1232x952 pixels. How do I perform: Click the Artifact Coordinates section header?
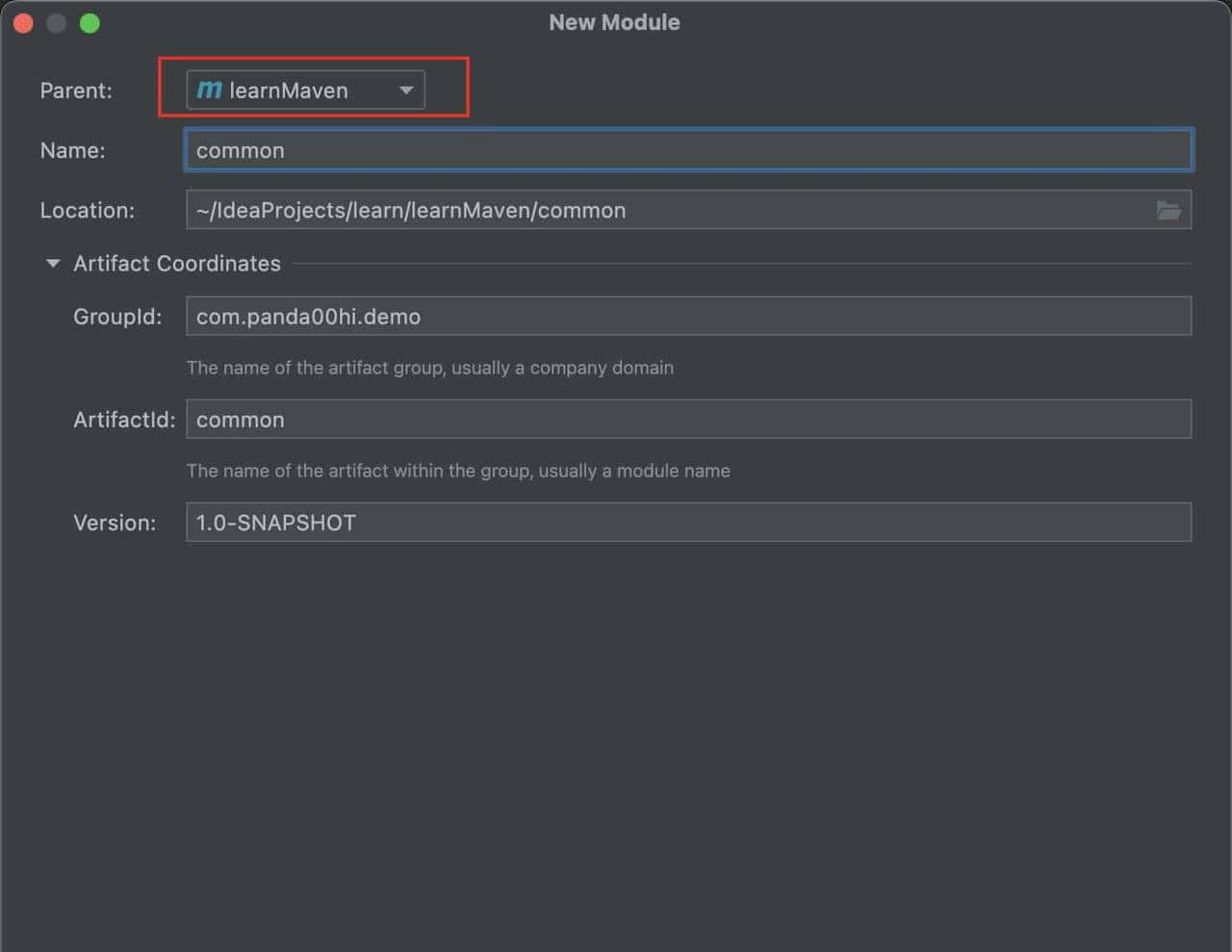tap(177, 263)
